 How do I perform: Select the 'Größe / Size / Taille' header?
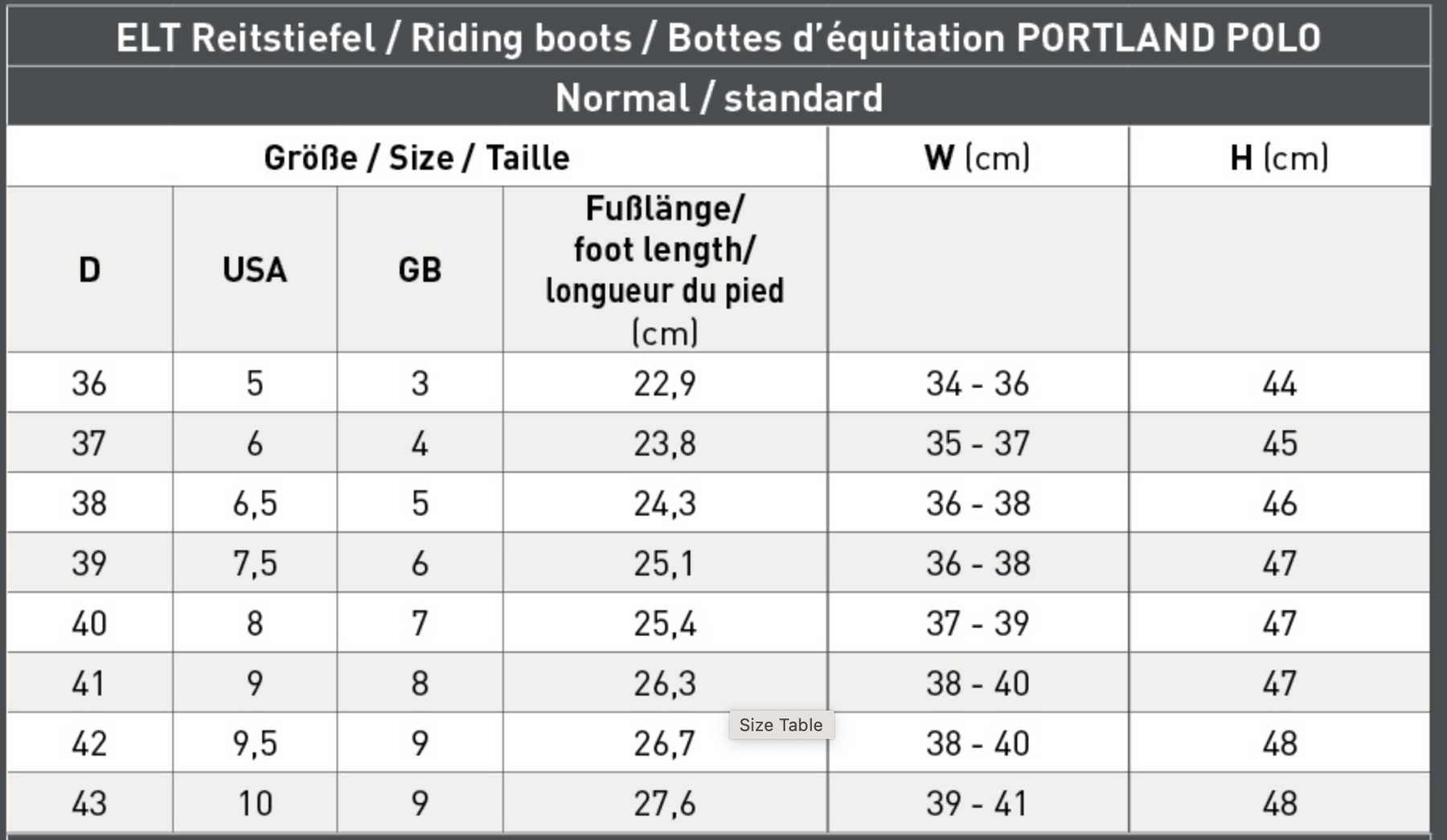tap(417, 157)
